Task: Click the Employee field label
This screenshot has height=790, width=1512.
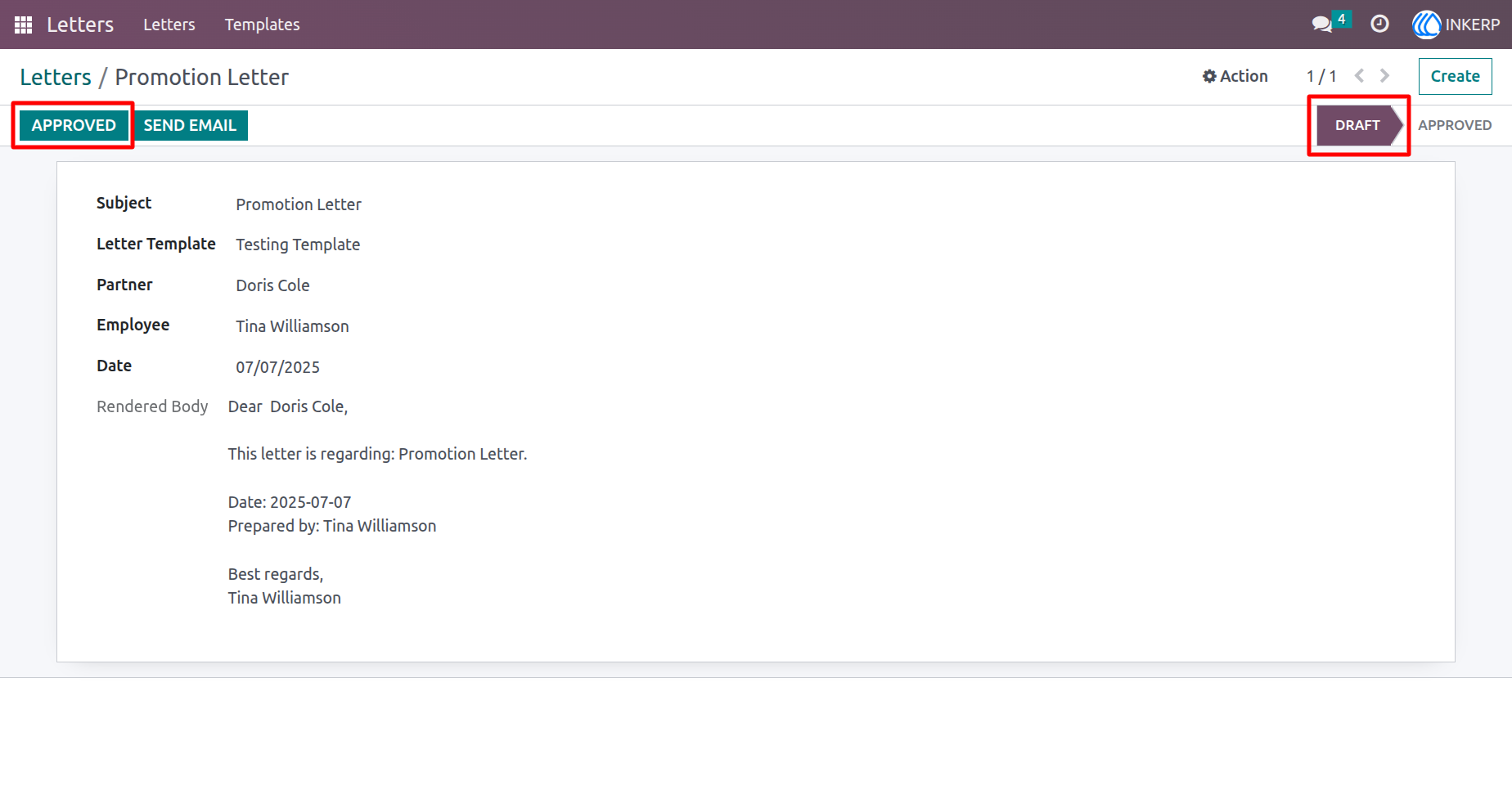Action: (133, 325)
